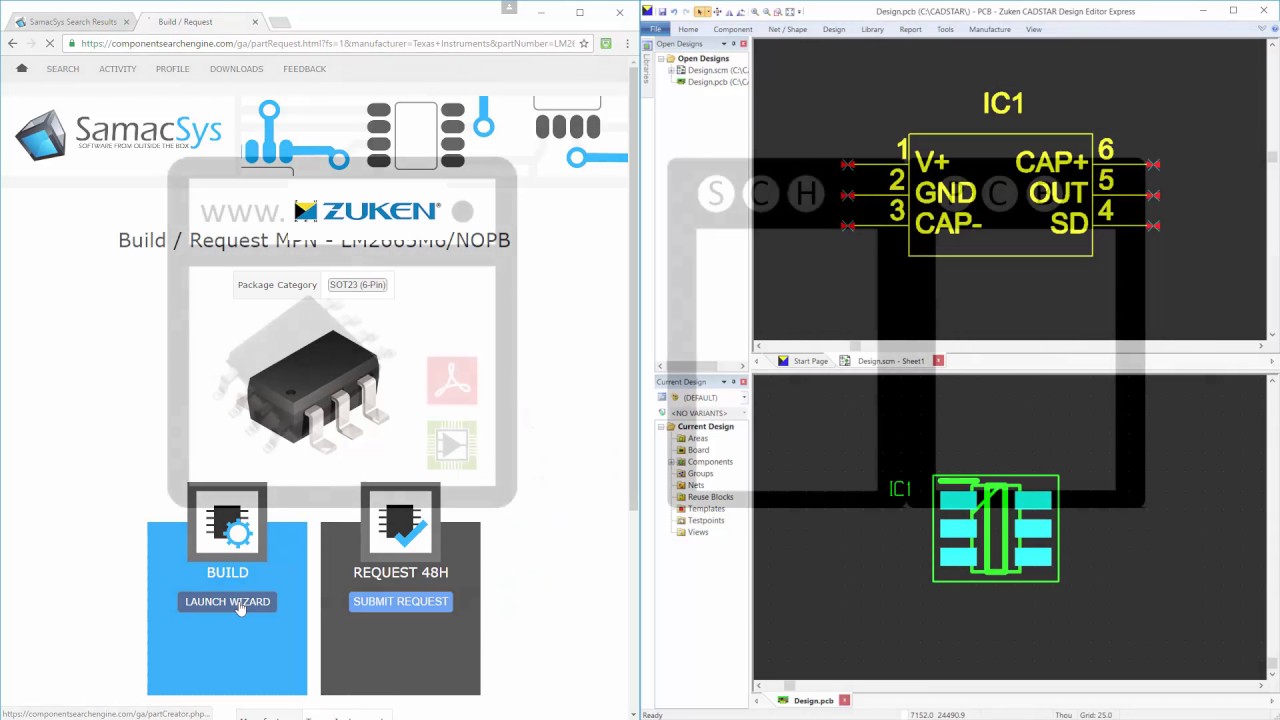
Task: Open the Open Designs panel menu arrow
Action: coord(723,44)
